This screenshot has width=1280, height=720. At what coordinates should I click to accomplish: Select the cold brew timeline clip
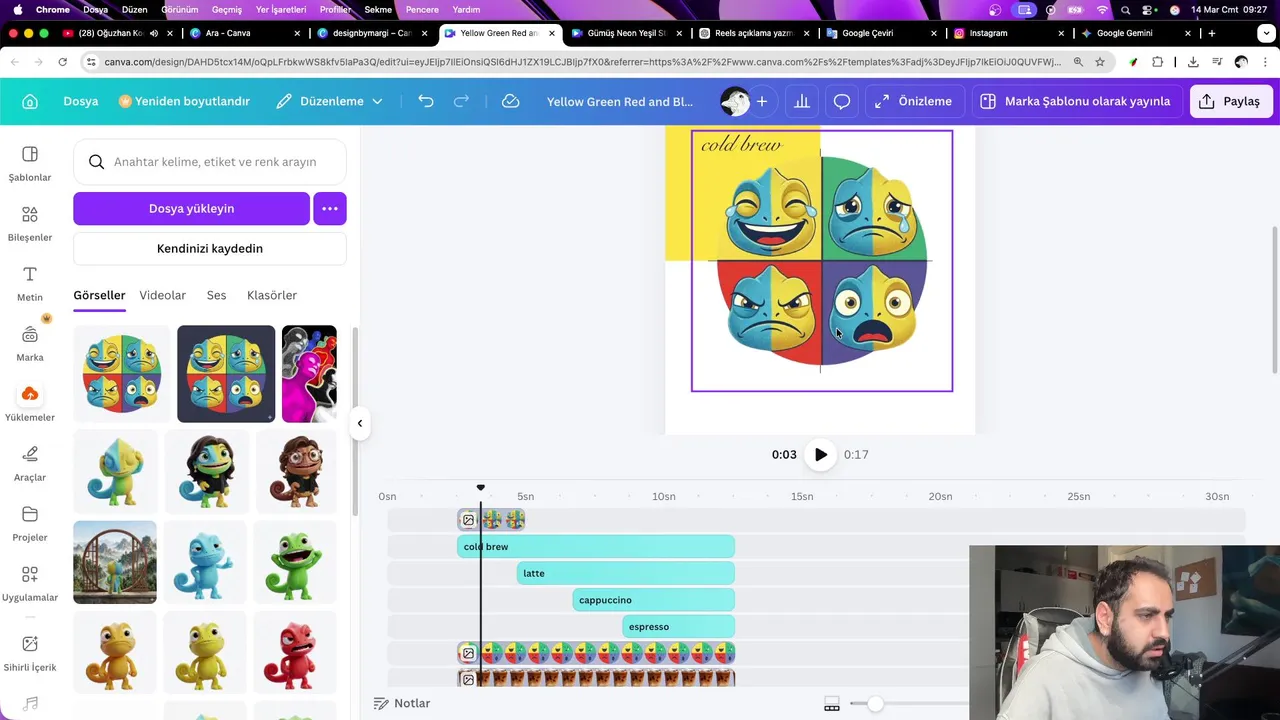pyautogui.click(x=596, y=546)
